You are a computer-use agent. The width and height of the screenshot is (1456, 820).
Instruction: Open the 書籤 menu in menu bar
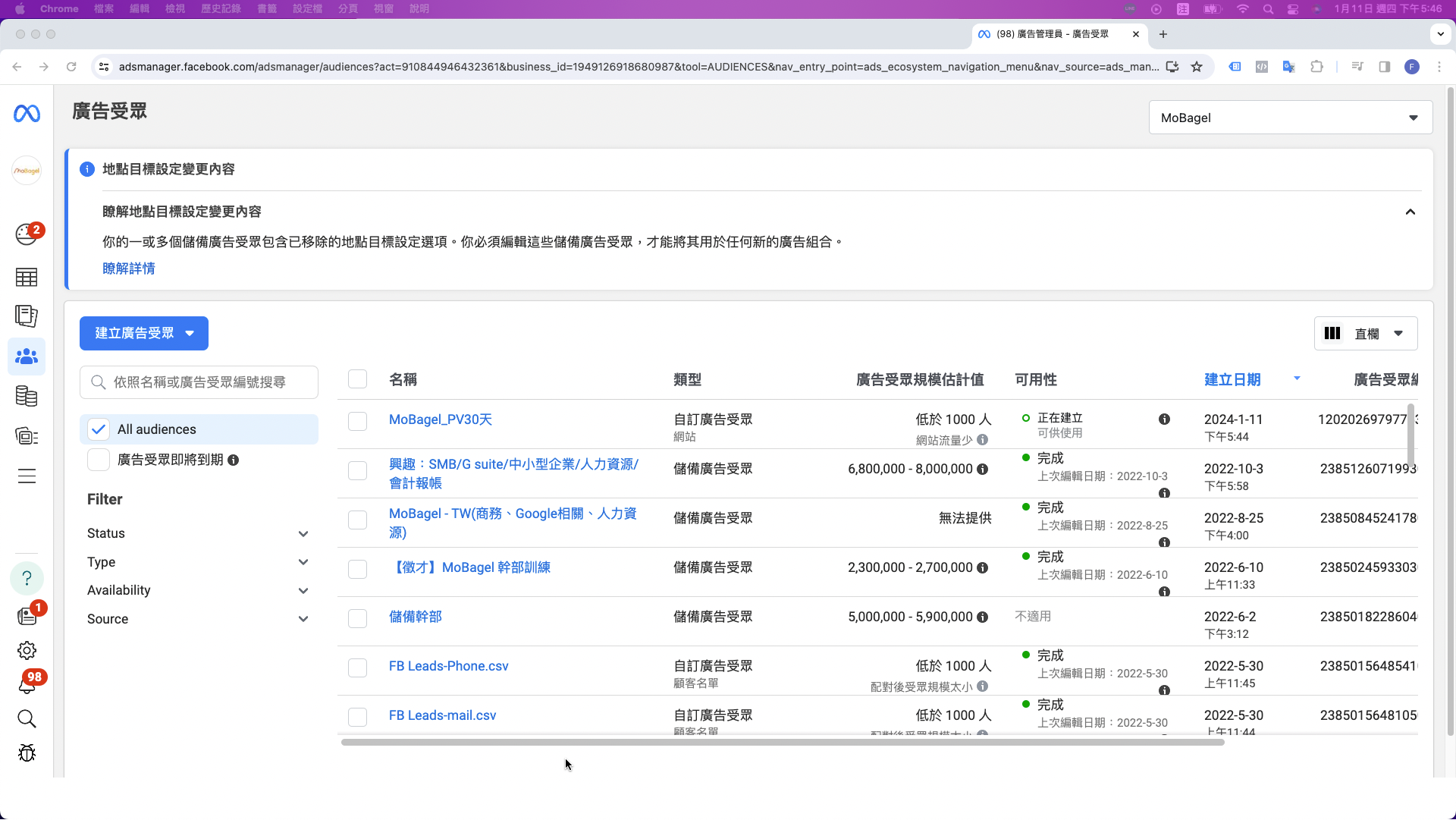(267, 9)
